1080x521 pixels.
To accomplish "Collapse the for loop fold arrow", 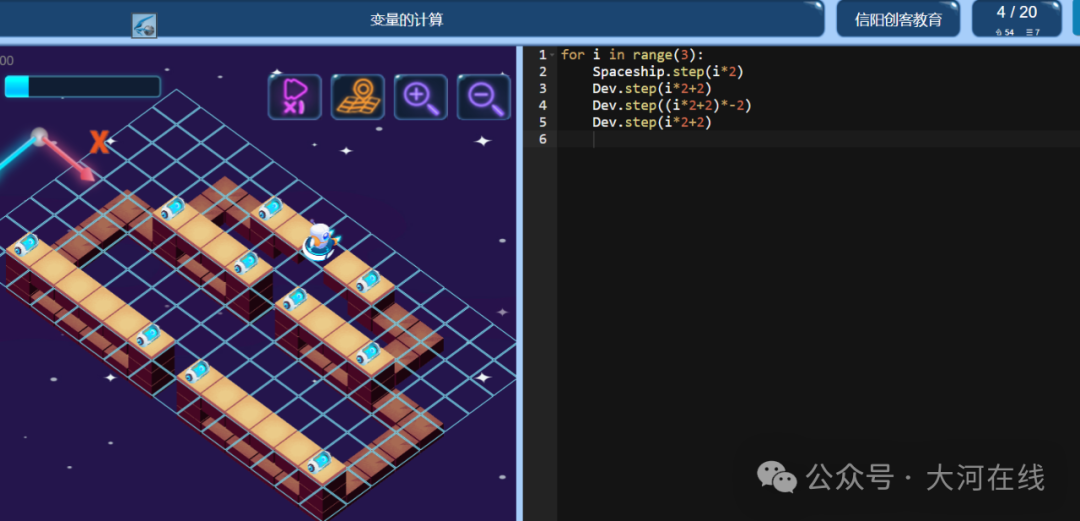I will click(552, 55).
